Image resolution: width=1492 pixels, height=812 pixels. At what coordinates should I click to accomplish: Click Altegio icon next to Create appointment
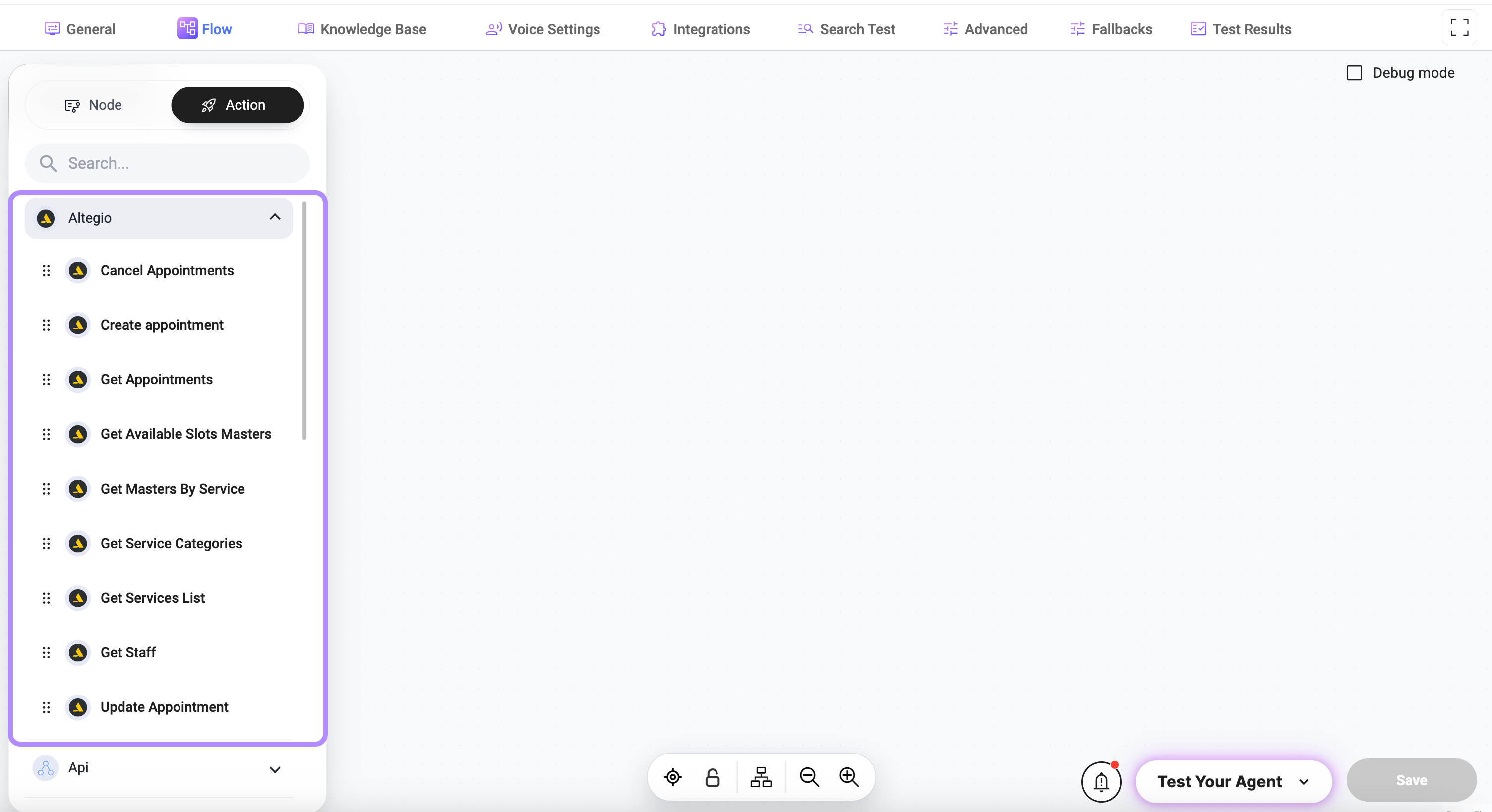tap(78, 325)
